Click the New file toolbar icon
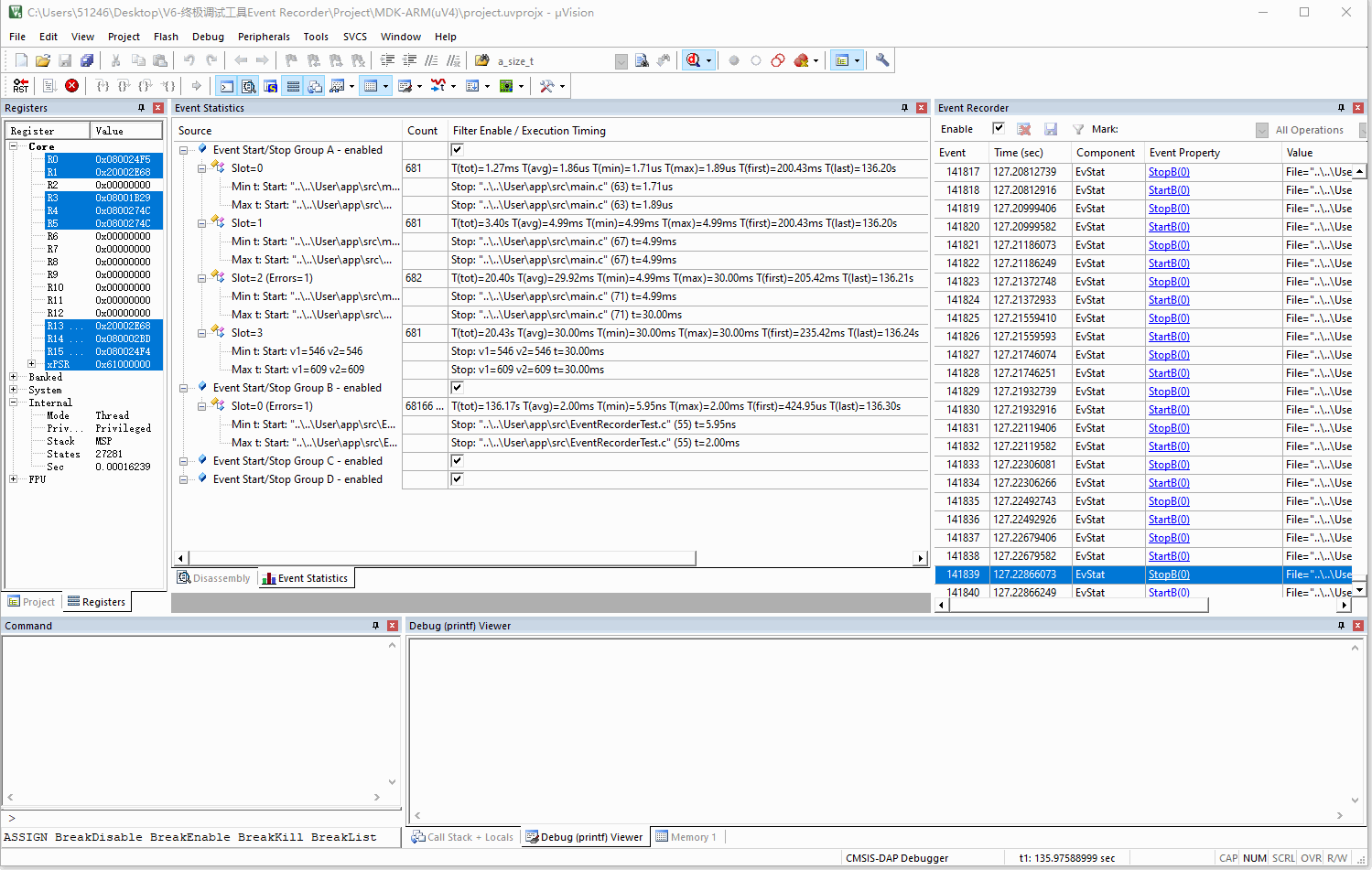Image resolution: width=1372 pixels, height=870 pixels. tap(21, 60)
